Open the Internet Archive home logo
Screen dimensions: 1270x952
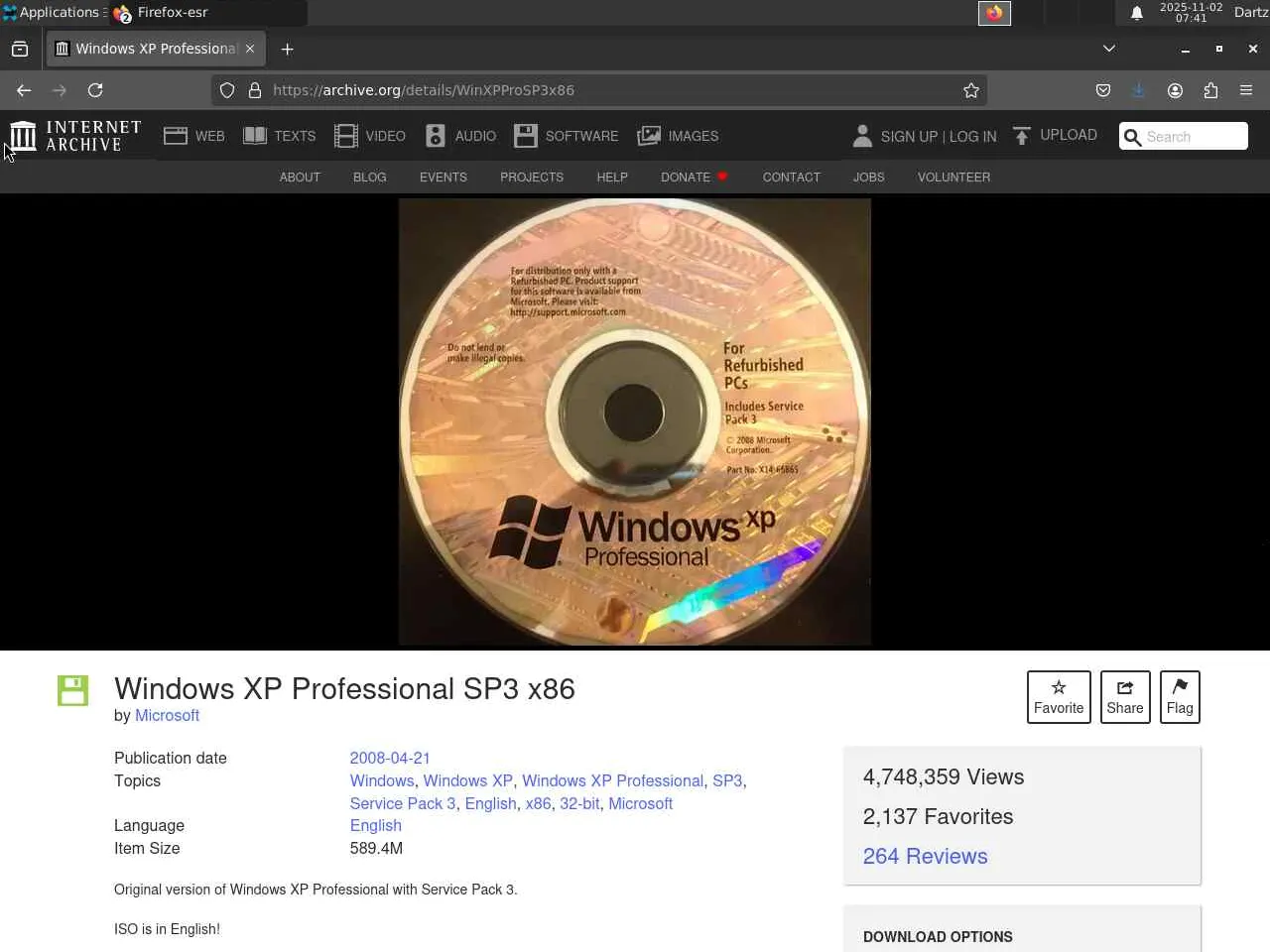tap(75, 136)
